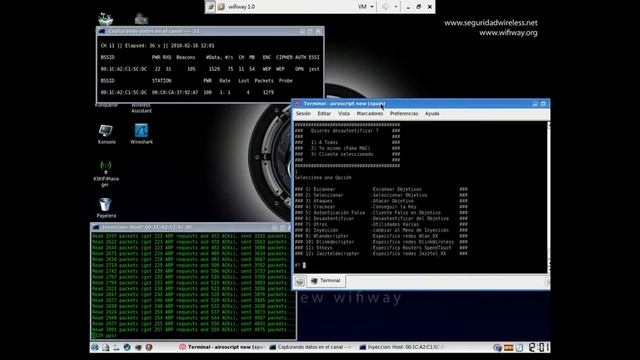Open the Editar menu in the Terminal

tap(324, 113)
